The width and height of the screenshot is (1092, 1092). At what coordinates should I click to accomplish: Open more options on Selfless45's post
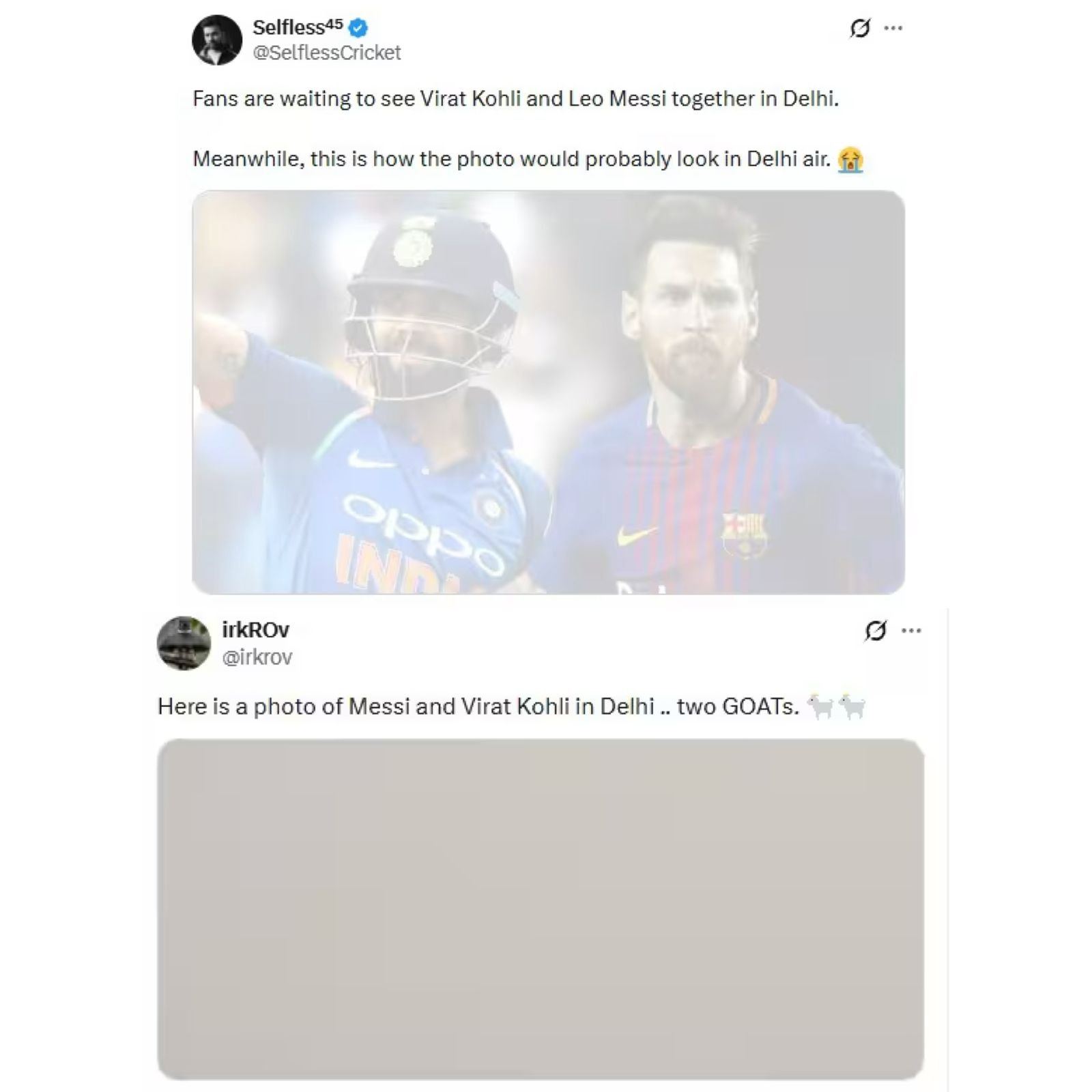click(893, 29)
